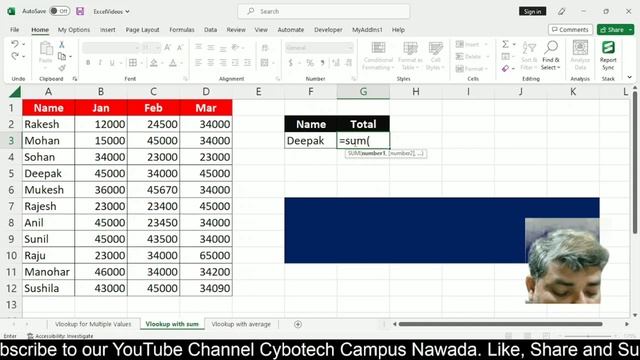Collapse the ribbon with chevron
The image size is (640, 360).
(x=629, y=77)
